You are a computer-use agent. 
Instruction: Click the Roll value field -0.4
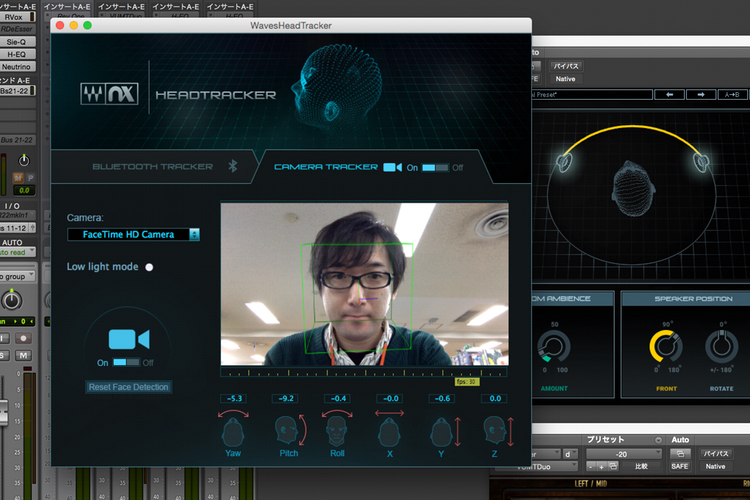pyautogui.click(x=338, y=398)
